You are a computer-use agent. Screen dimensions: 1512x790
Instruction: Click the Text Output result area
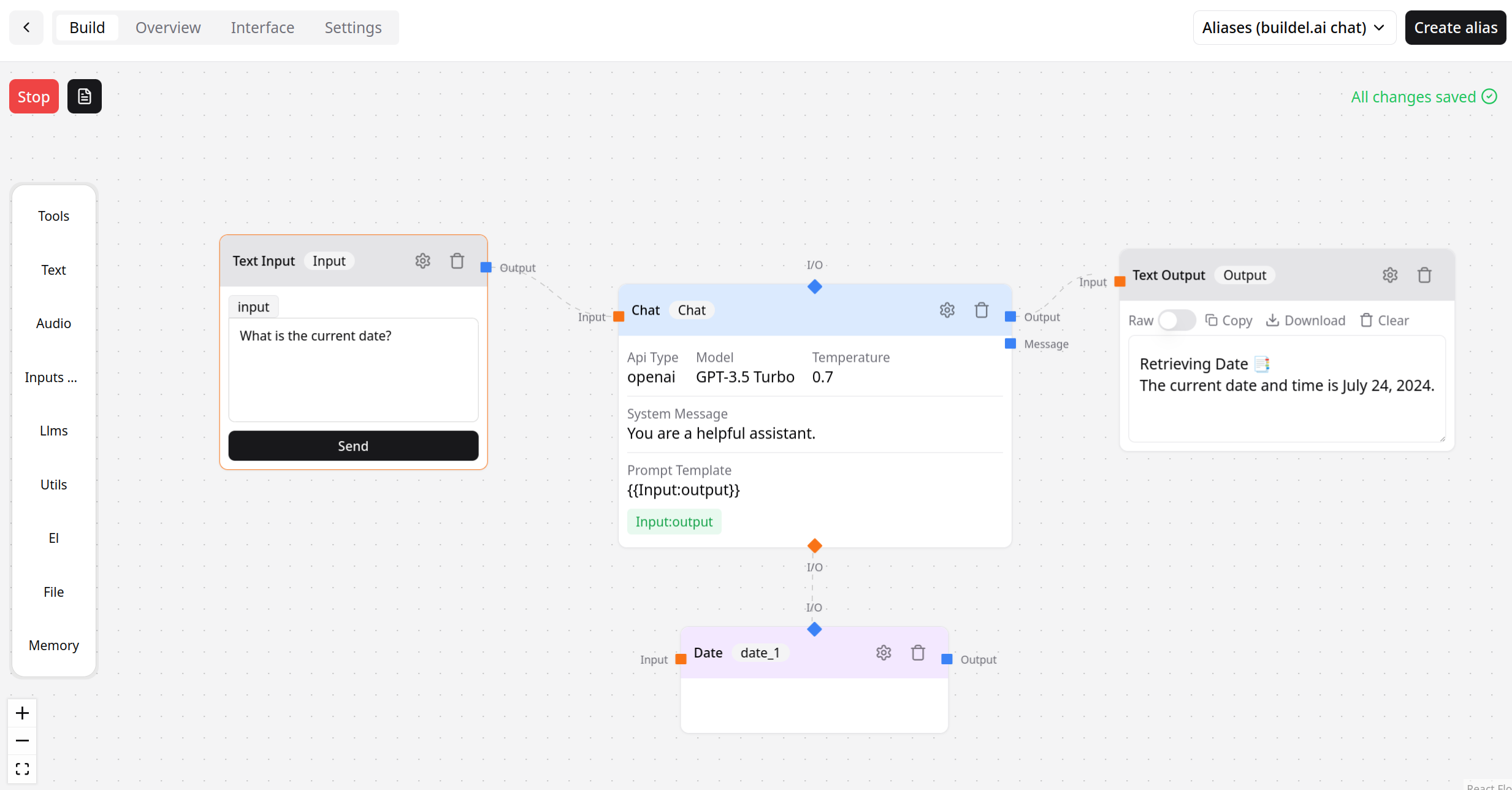1287,389
